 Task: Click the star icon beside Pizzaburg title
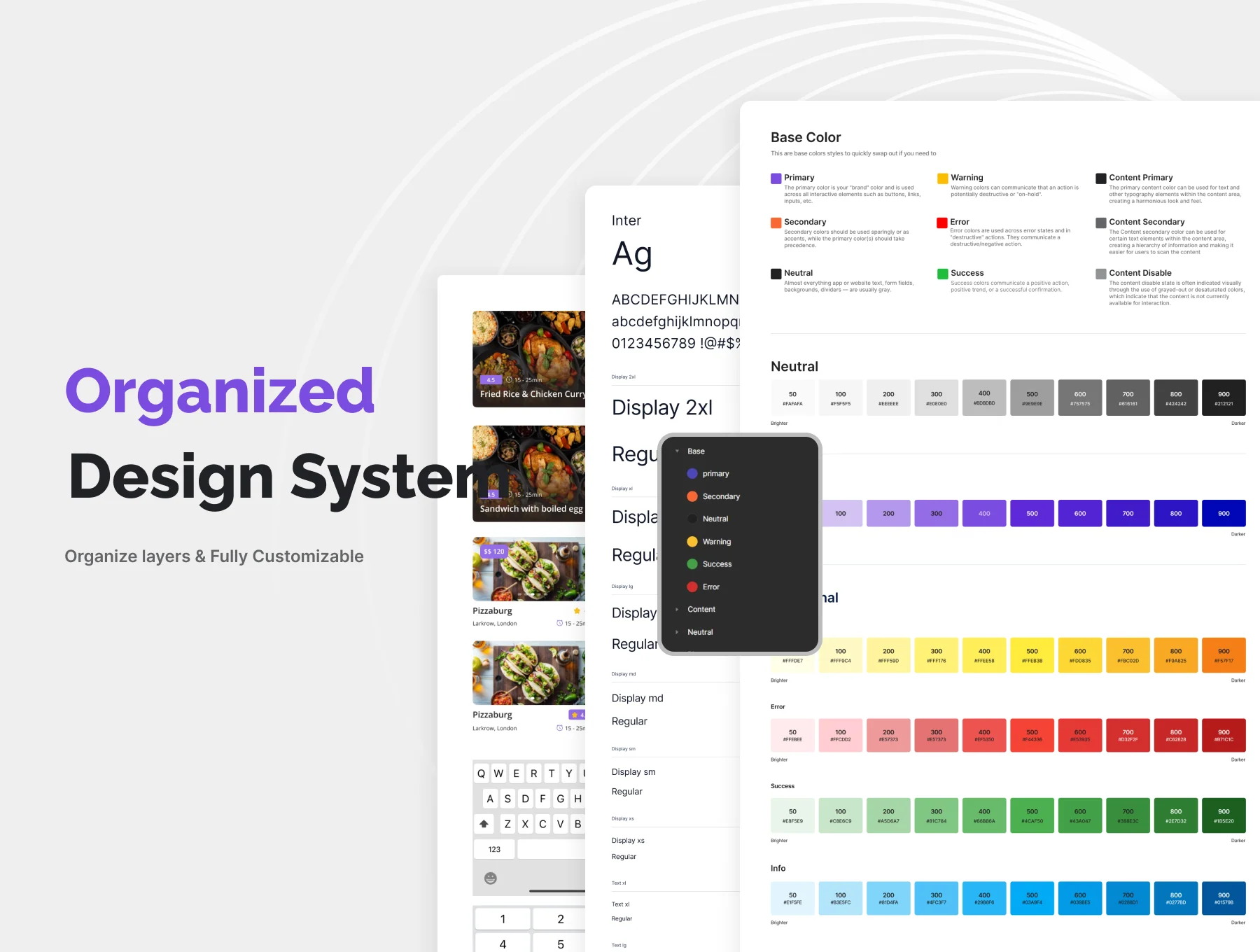577,611
